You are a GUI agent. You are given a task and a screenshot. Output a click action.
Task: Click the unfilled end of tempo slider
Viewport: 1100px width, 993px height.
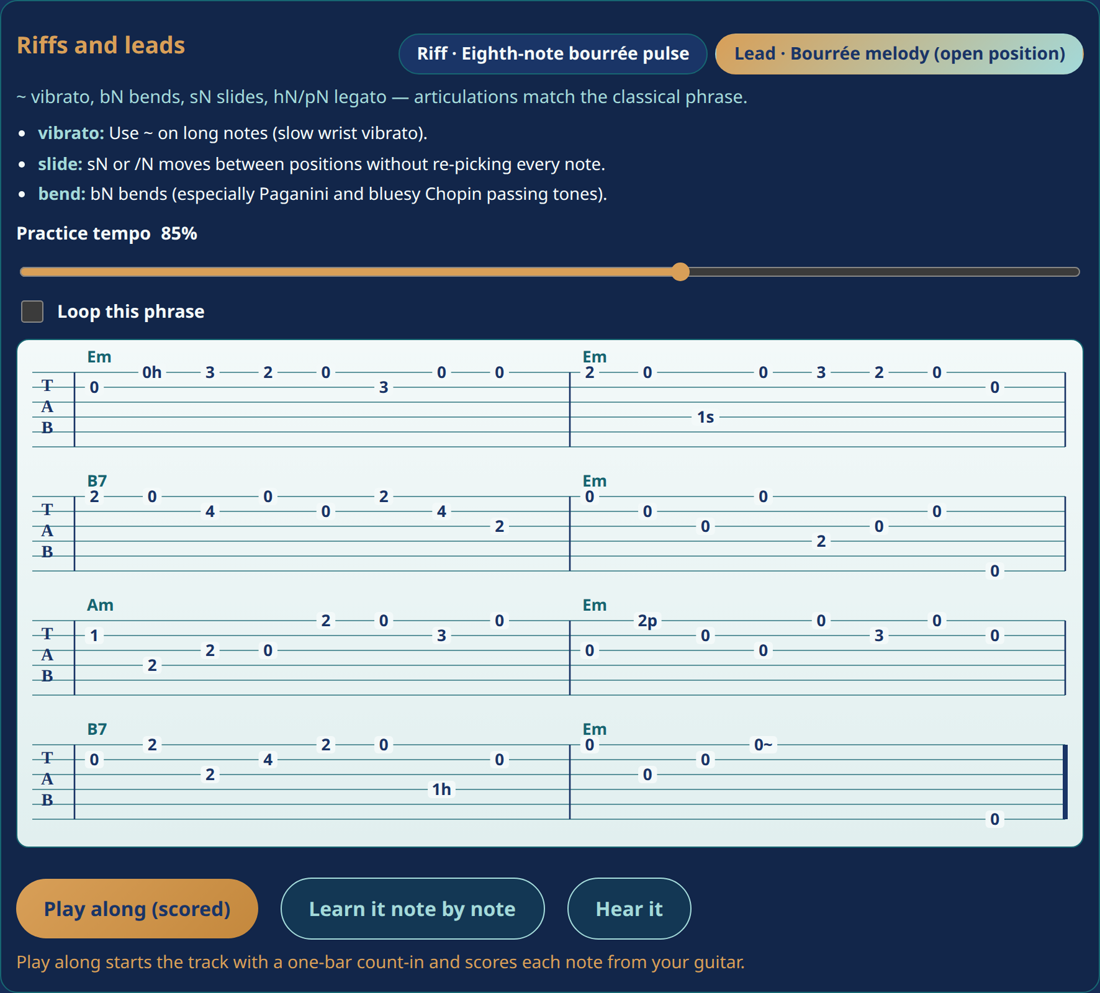[884, 272]
